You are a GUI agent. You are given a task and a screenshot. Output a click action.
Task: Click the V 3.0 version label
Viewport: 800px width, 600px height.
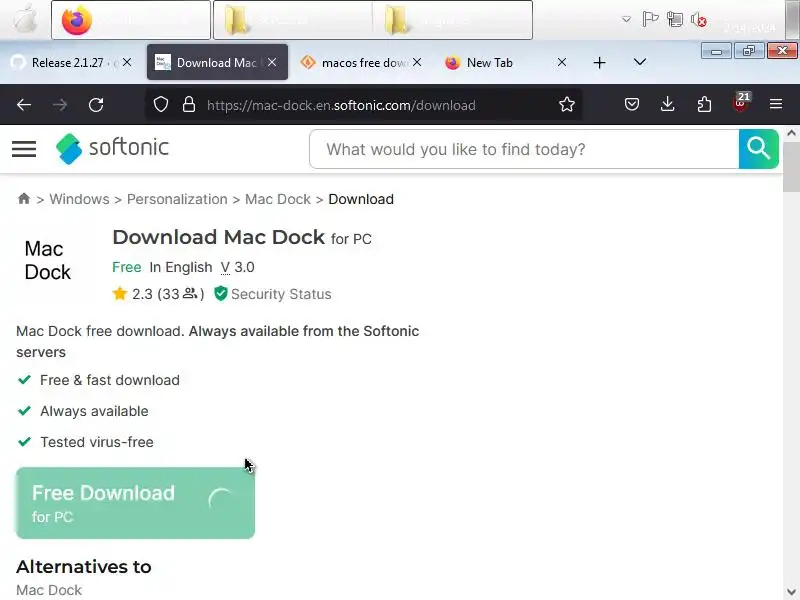coord(237,267)
